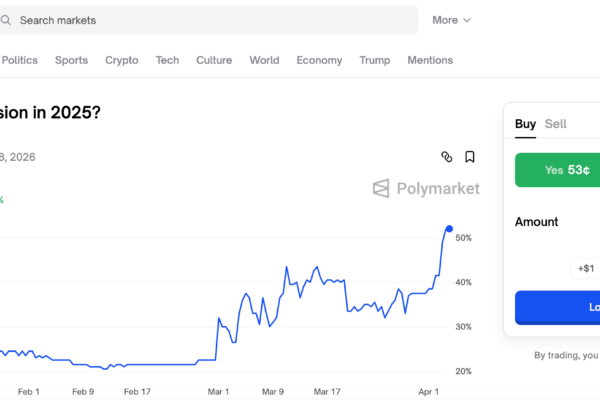Go to the Crypto category
Image resolution: width=600 pixels, height=400 pixels.
[x=122, y=60]
